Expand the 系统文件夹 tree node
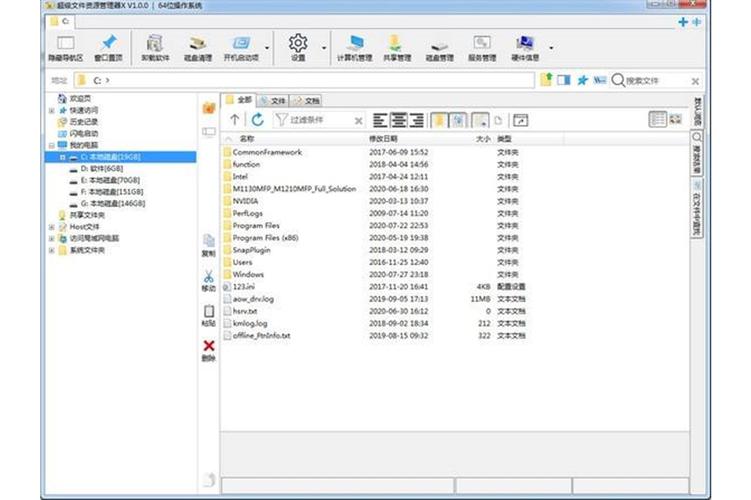751x500 pixels. (x=51, y=250)
